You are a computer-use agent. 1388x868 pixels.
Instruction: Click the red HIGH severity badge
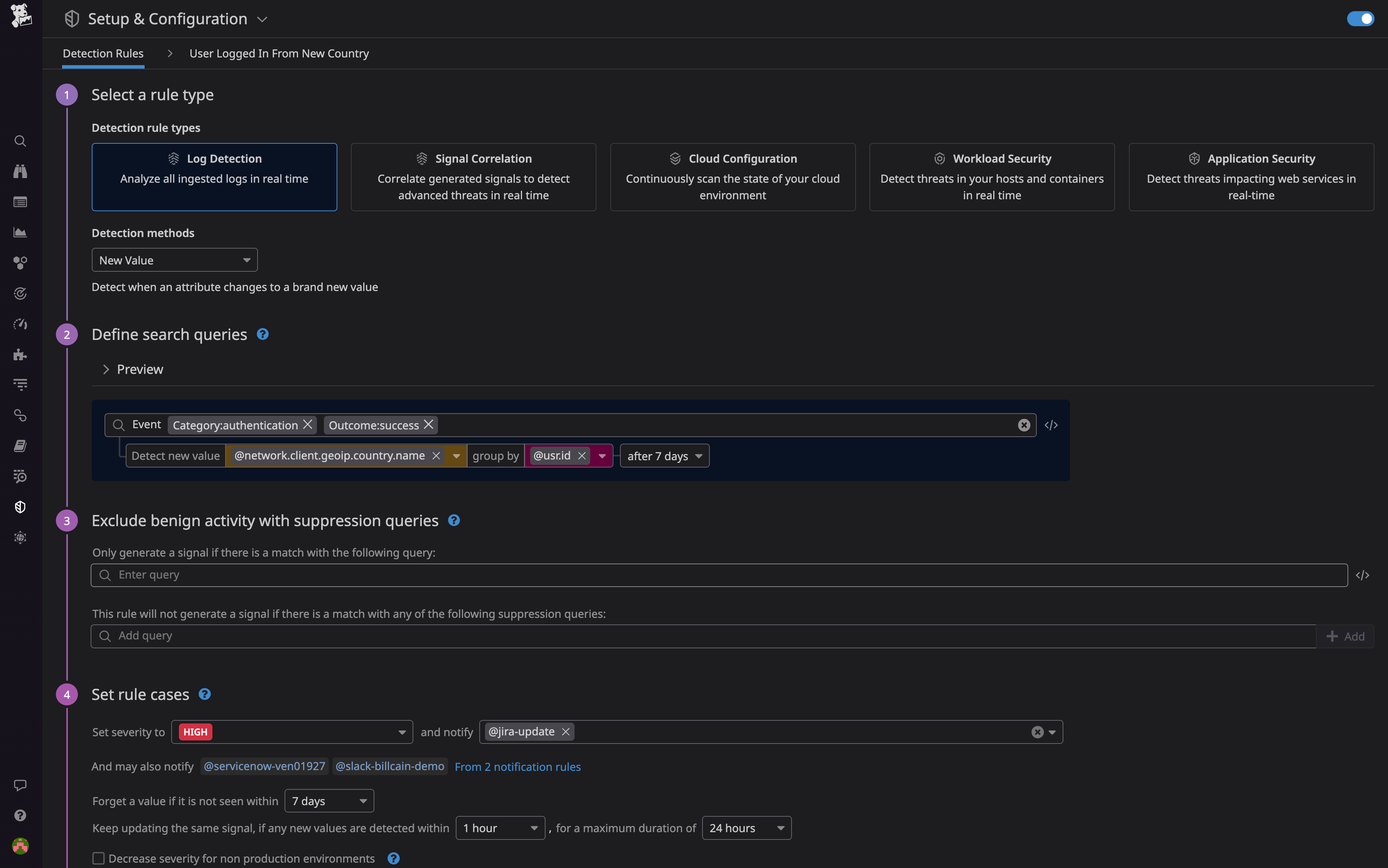coord(195,732)
